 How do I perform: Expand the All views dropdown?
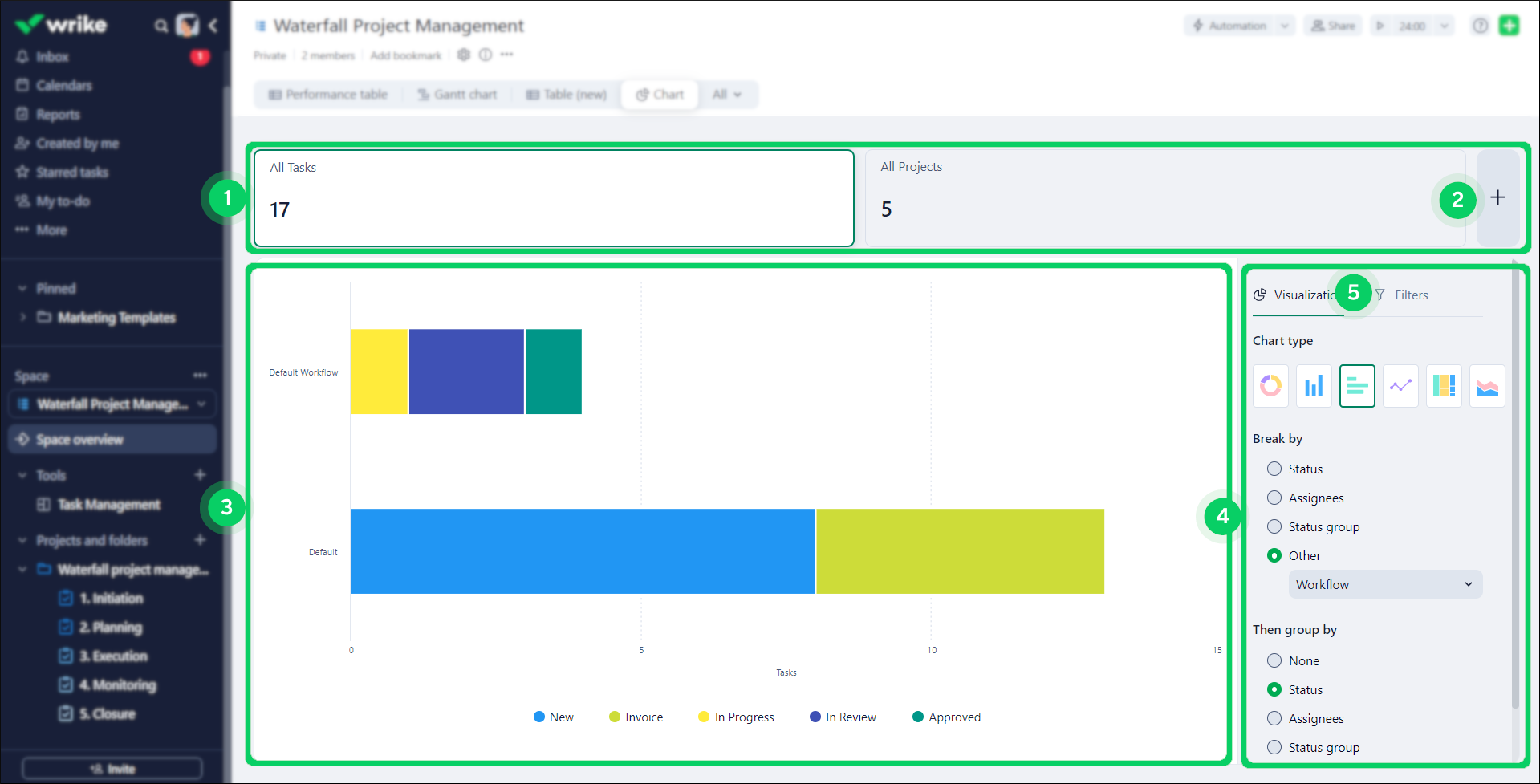(x=727, y=94)
